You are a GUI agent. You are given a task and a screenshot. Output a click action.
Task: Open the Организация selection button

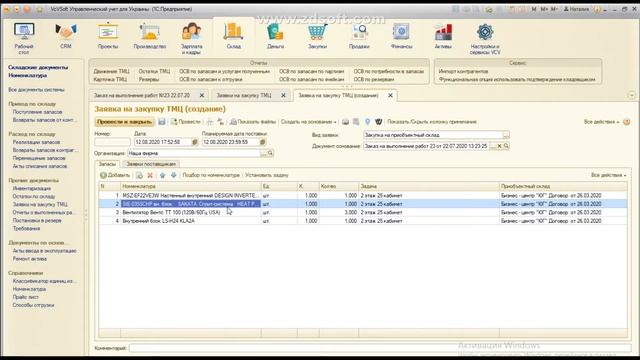tap(263, 153)
